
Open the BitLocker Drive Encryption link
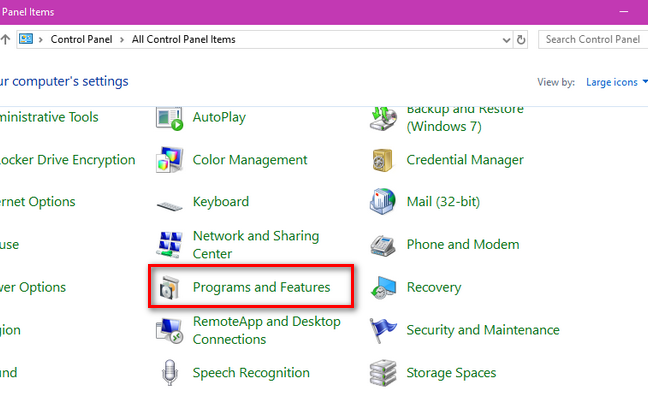pyautogui.click(x=67, y=160)
